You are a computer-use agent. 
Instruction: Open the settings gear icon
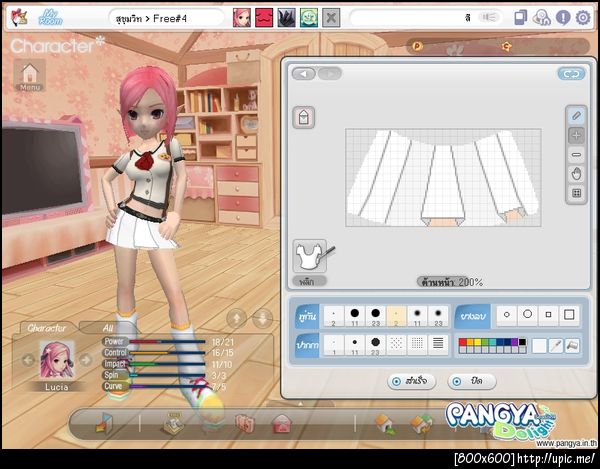pyautogui.click(x=583, y=18)
